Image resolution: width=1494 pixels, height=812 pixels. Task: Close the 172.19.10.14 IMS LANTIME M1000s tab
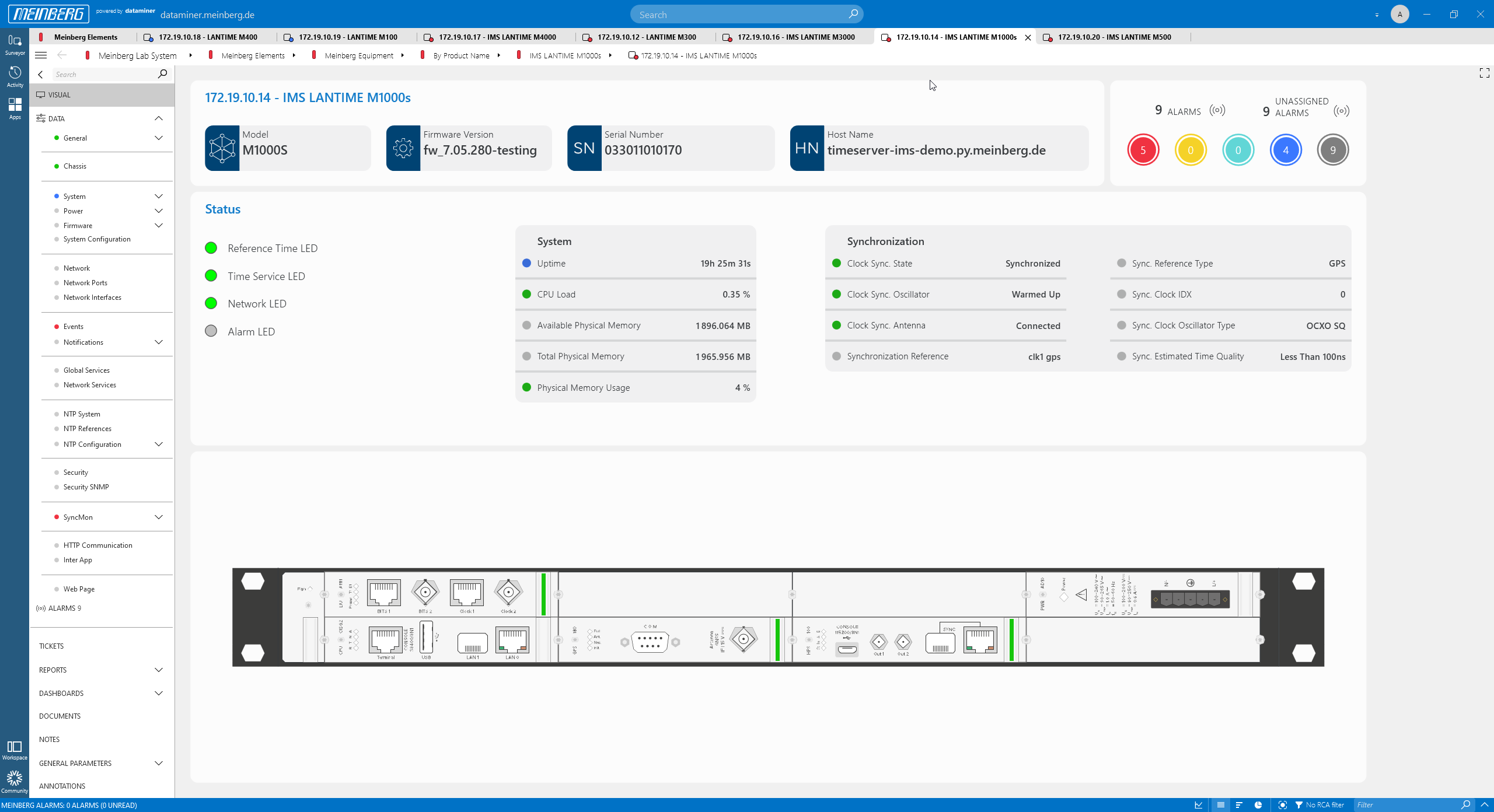[x=1028, y=37]
